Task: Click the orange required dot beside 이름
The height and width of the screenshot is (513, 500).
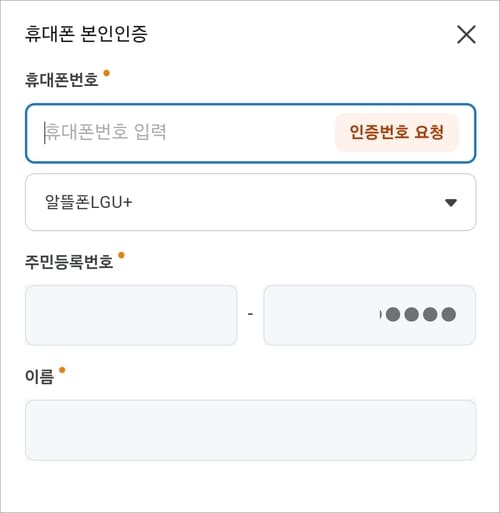Action: (x=62, y=370)
